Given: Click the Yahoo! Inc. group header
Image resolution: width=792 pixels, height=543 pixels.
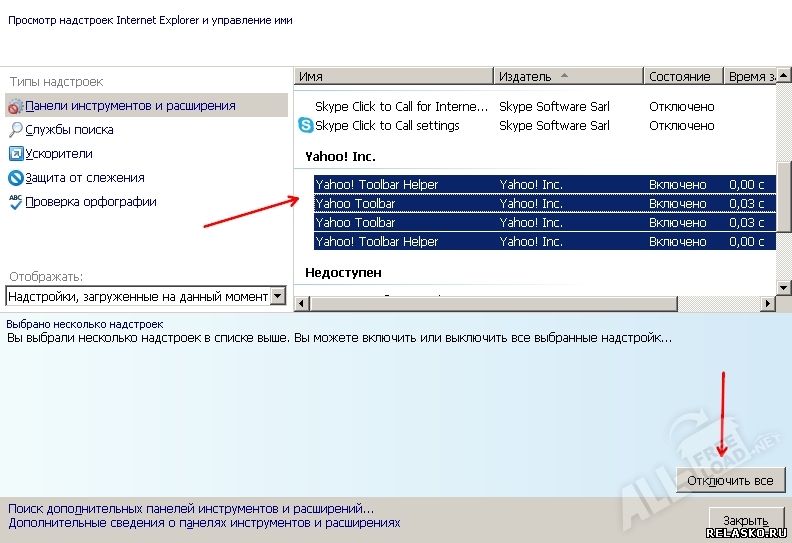Looking at the screenshot, I should click(340, 157).
